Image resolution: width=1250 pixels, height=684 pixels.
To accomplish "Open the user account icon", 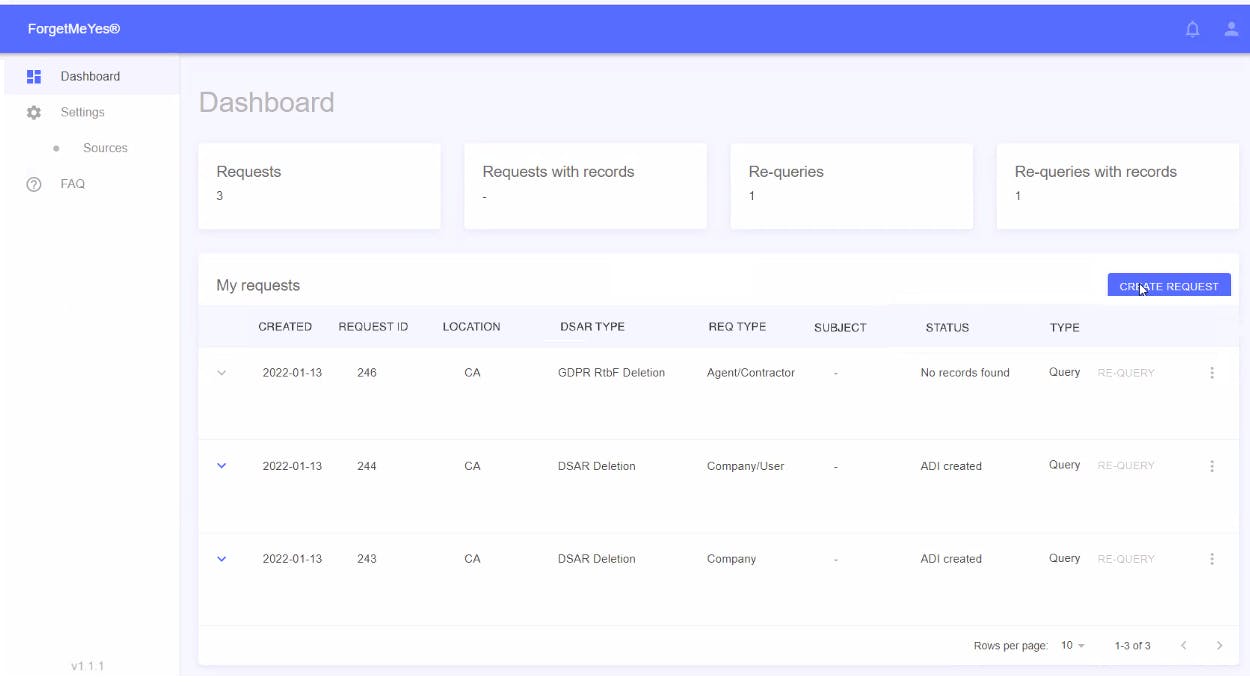I will [1232, 29].
